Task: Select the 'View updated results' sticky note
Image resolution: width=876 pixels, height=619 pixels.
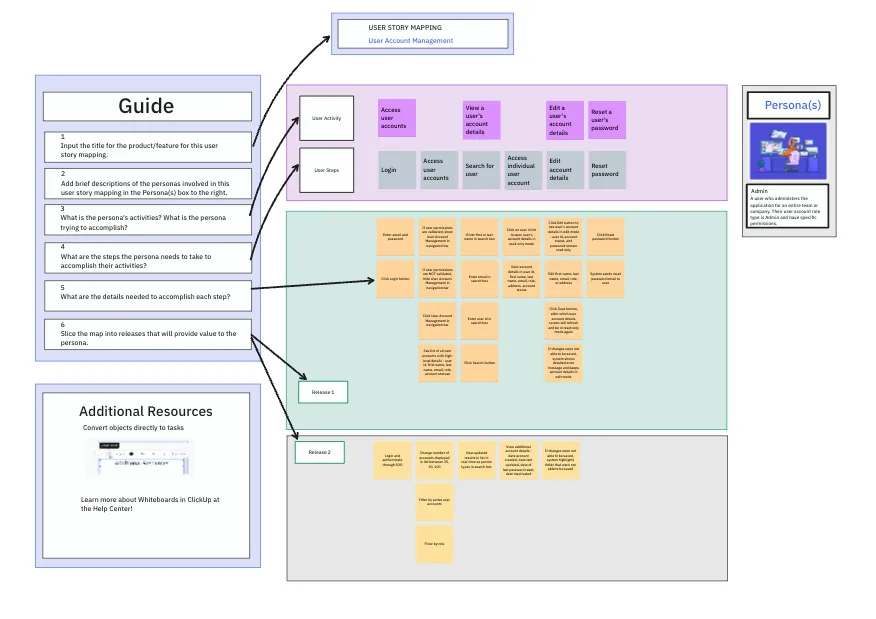Action: (477, 460)
